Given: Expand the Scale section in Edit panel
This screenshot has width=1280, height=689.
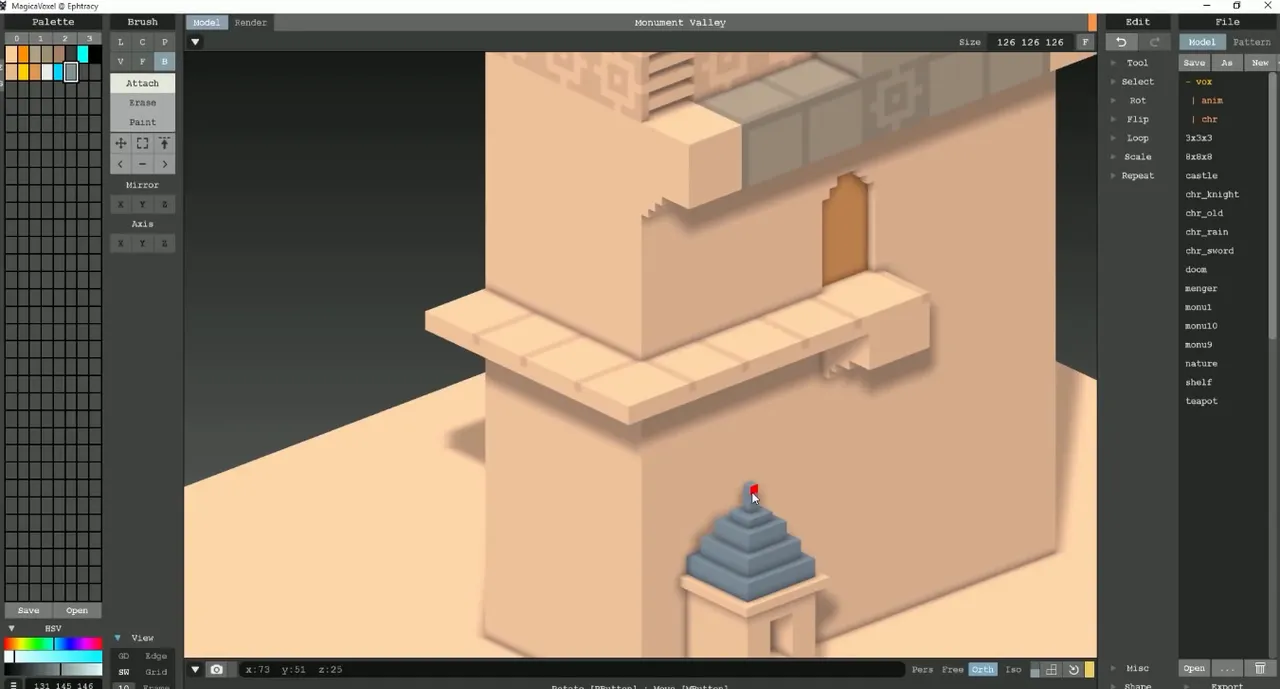Looking at the screenshot, I should click(x=1138, y=157).
